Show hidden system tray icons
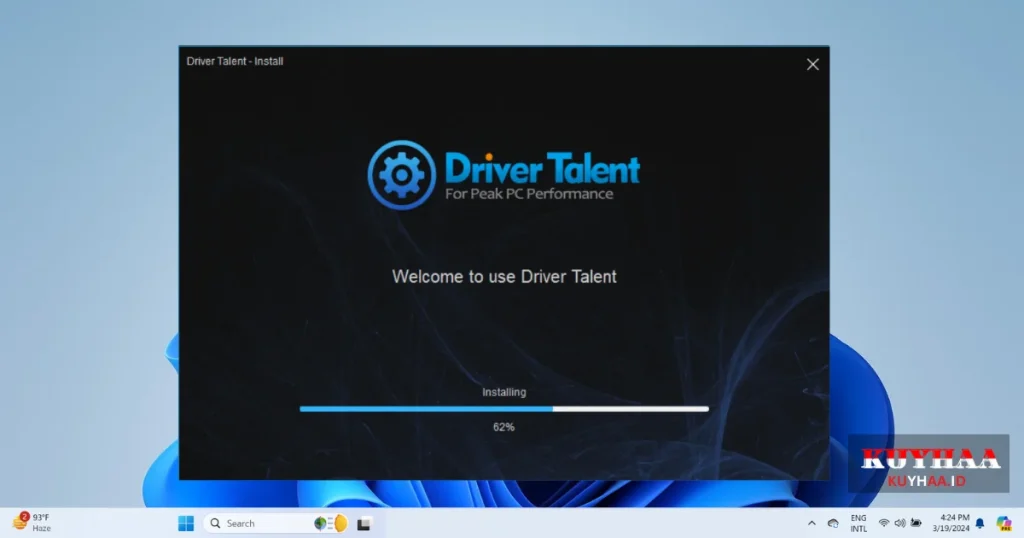The image size is (1024, 538). (x=812, y=523)
